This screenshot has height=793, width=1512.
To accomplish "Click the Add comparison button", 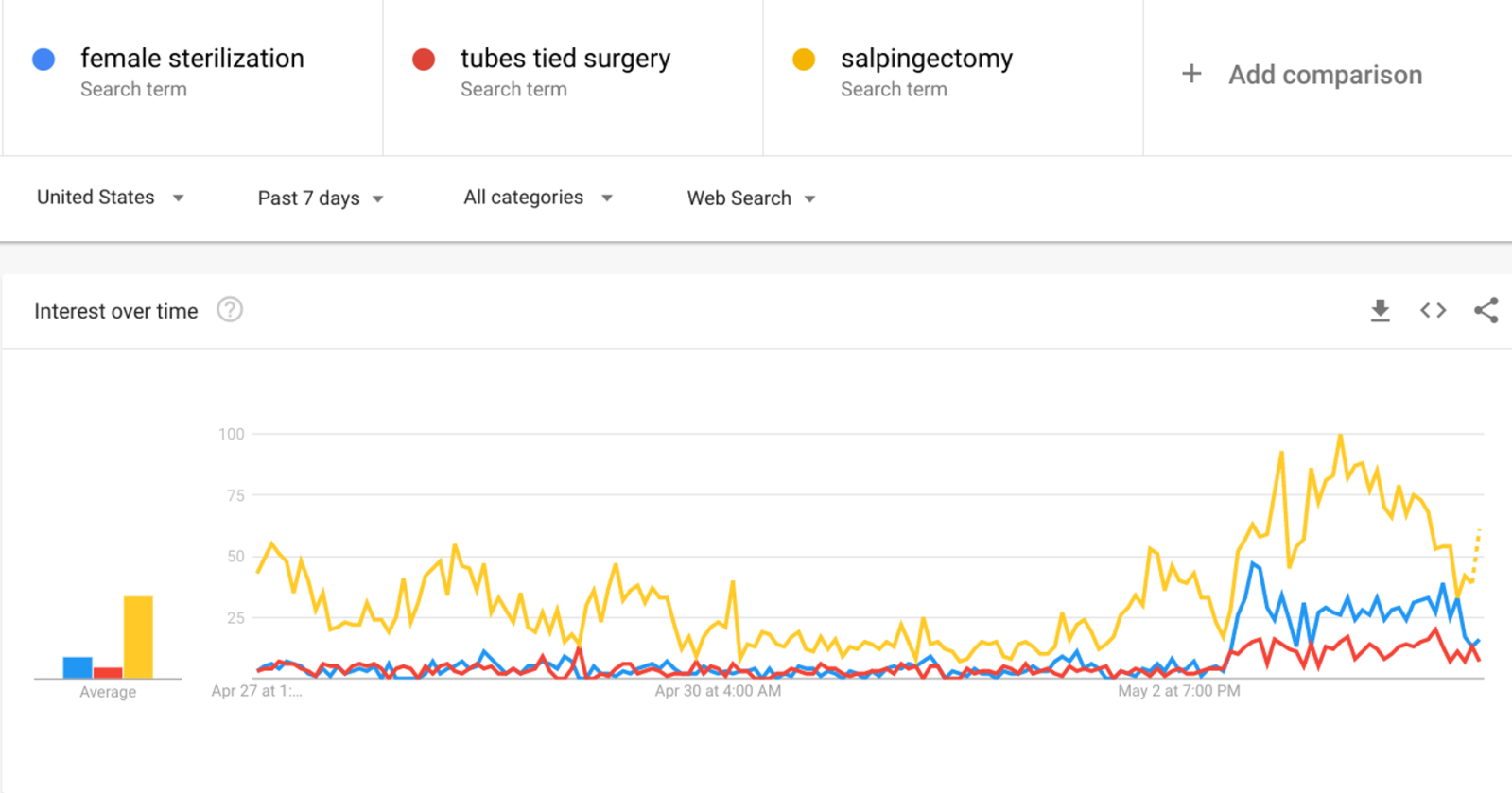I will tap(1324, 75).
